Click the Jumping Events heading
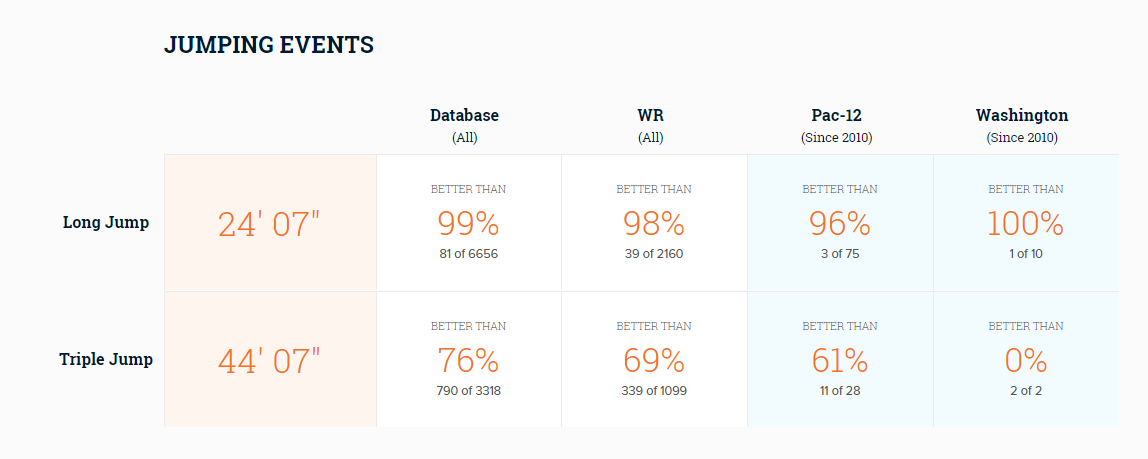This screenshot has width=1148, height=459. (269, 45)
